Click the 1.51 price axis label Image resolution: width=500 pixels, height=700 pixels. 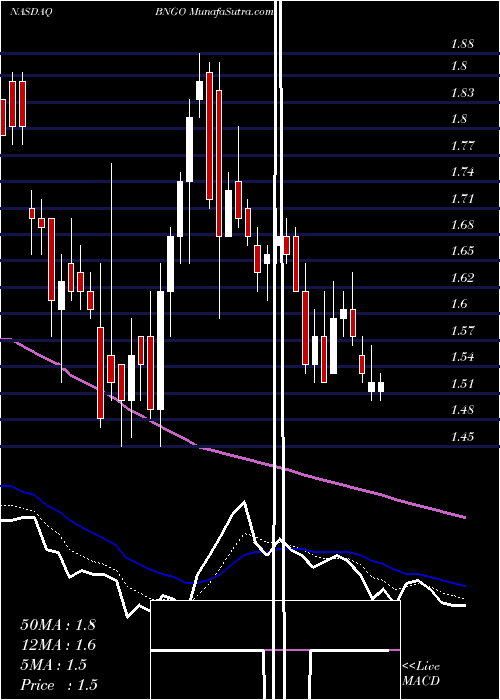[462, 383]
